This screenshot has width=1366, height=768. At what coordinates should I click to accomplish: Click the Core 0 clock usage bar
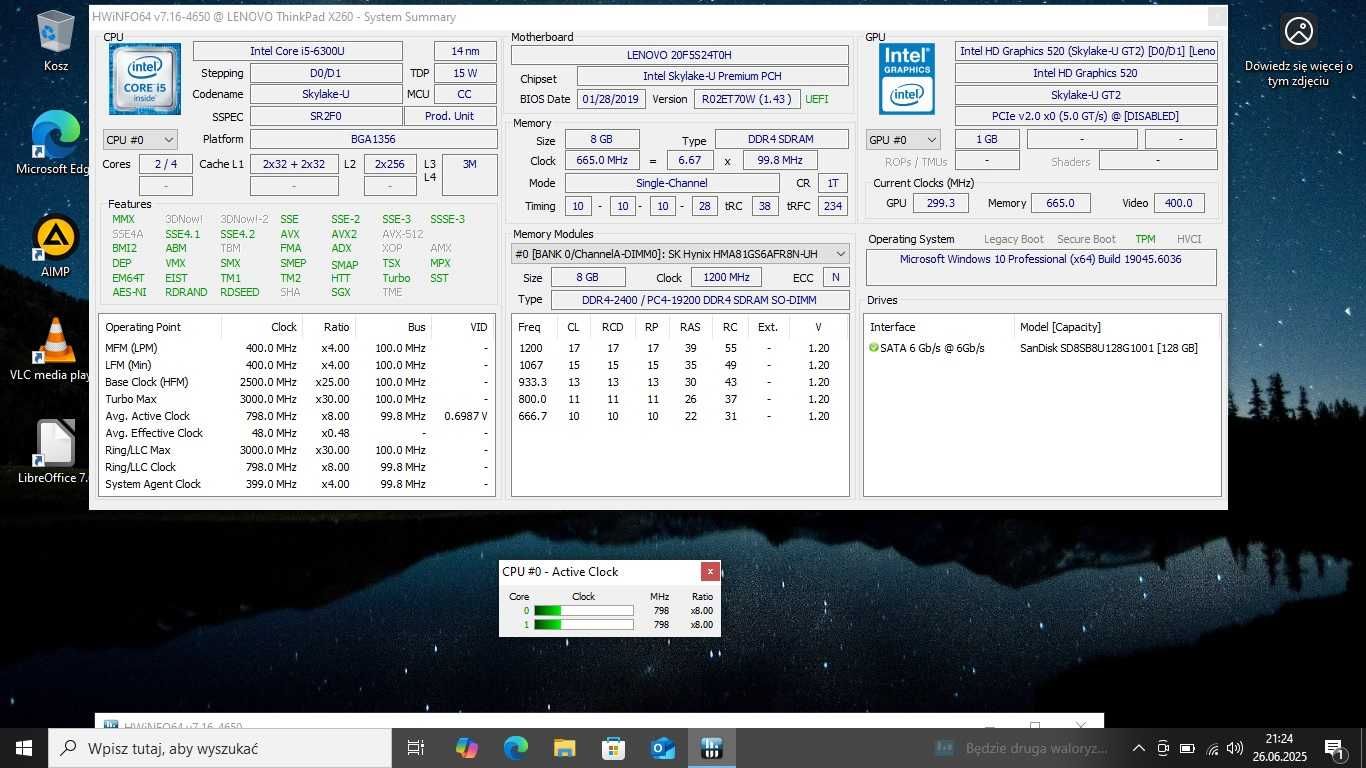[x=583, y=610]
